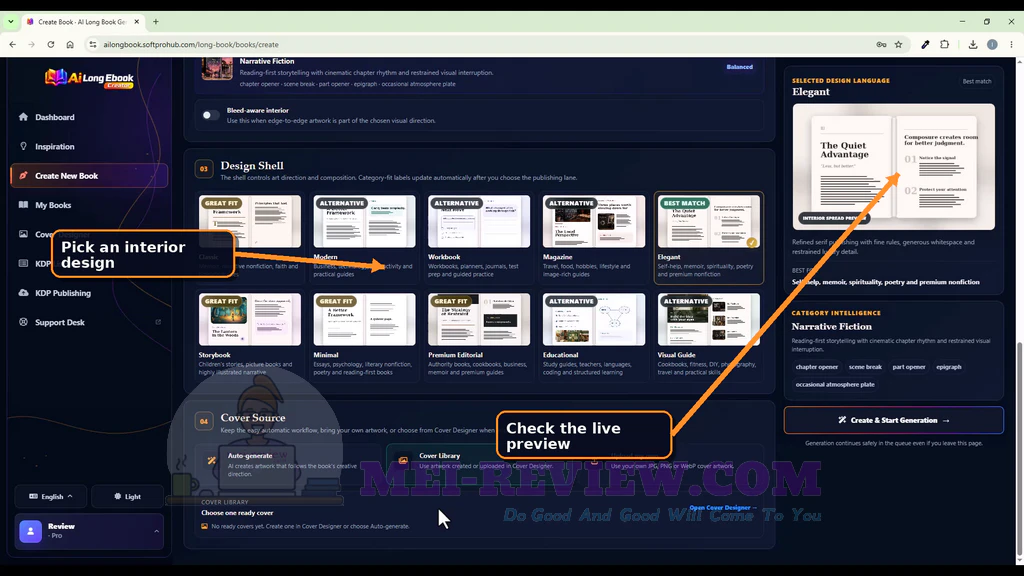Select the Elegant design shell card

pyautogui.click(x=709, y=238)
